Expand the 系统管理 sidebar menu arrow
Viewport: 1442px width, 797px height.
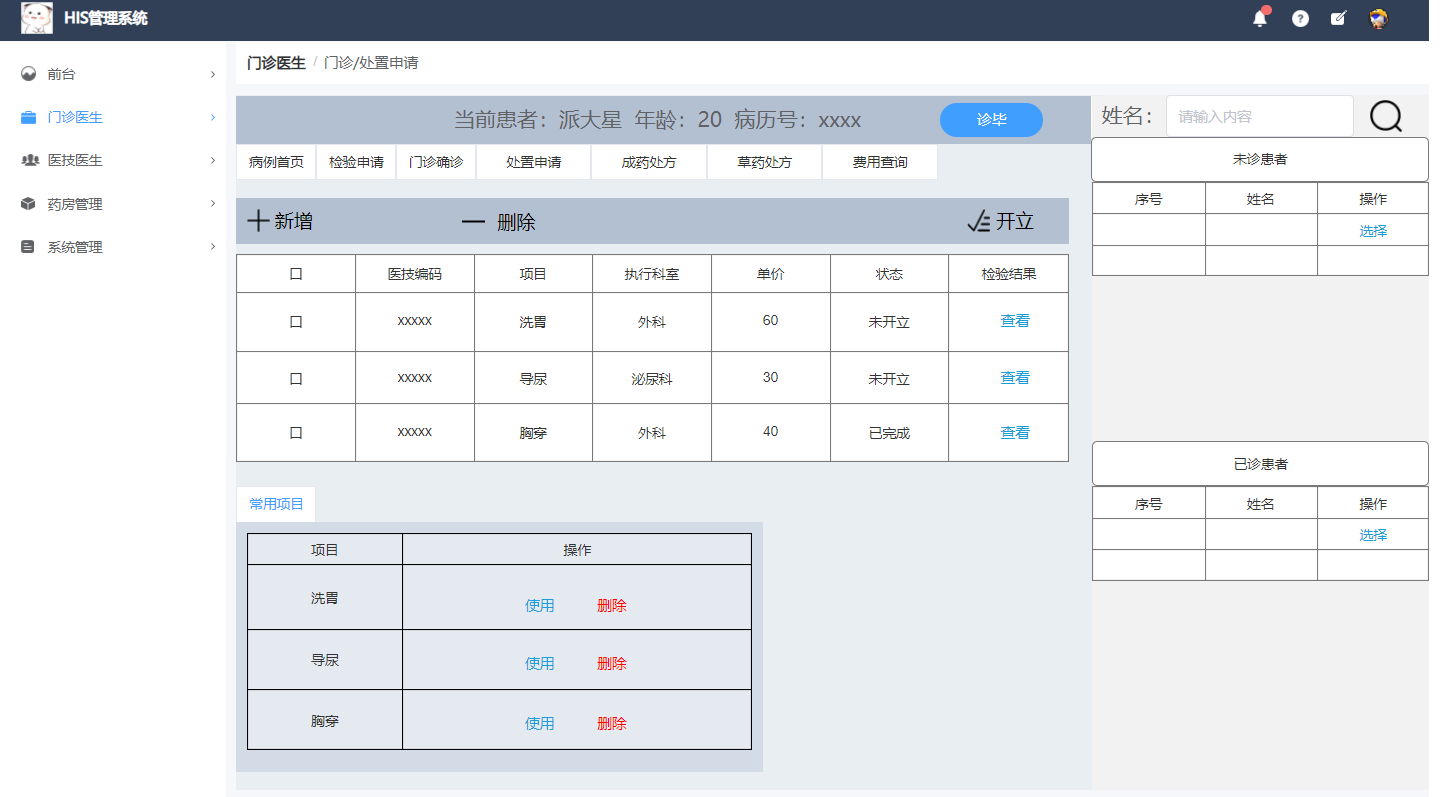click(212, 247)
